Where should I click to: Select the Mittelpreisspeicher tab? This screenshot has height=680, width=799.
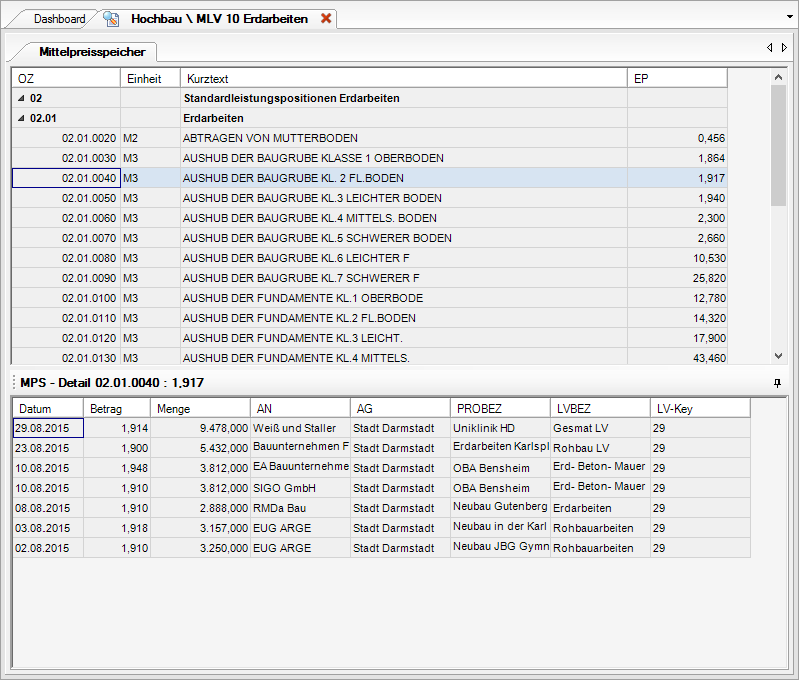click(x=92, y=51)
